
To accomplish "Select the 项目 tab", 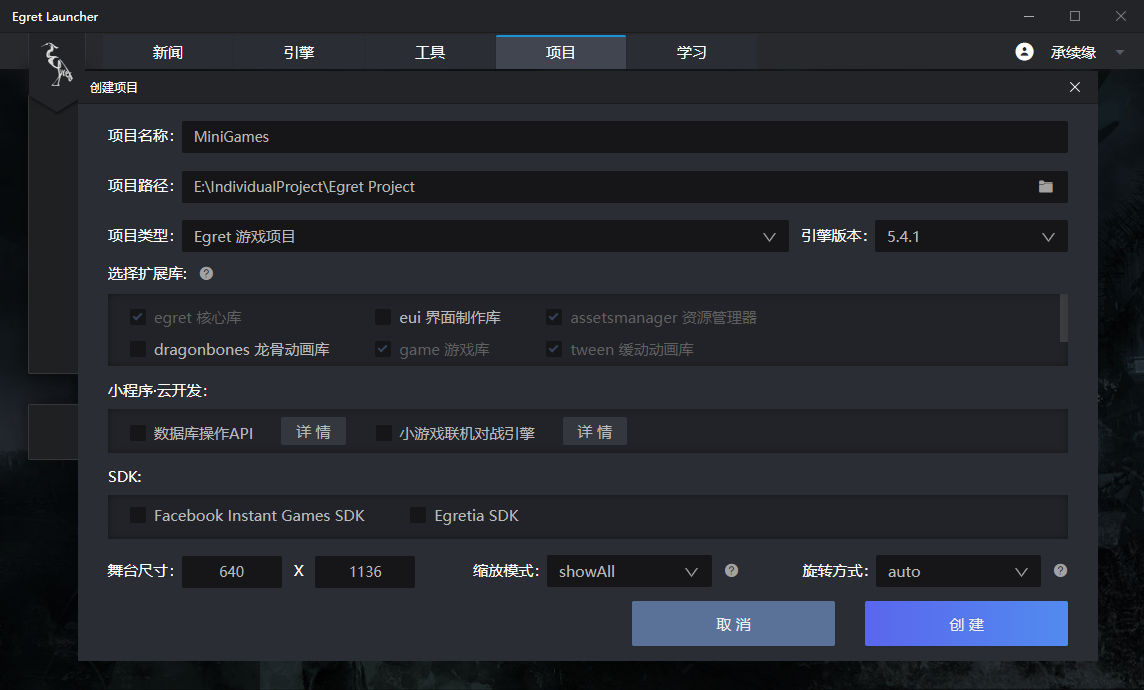I will click(560, 53).
